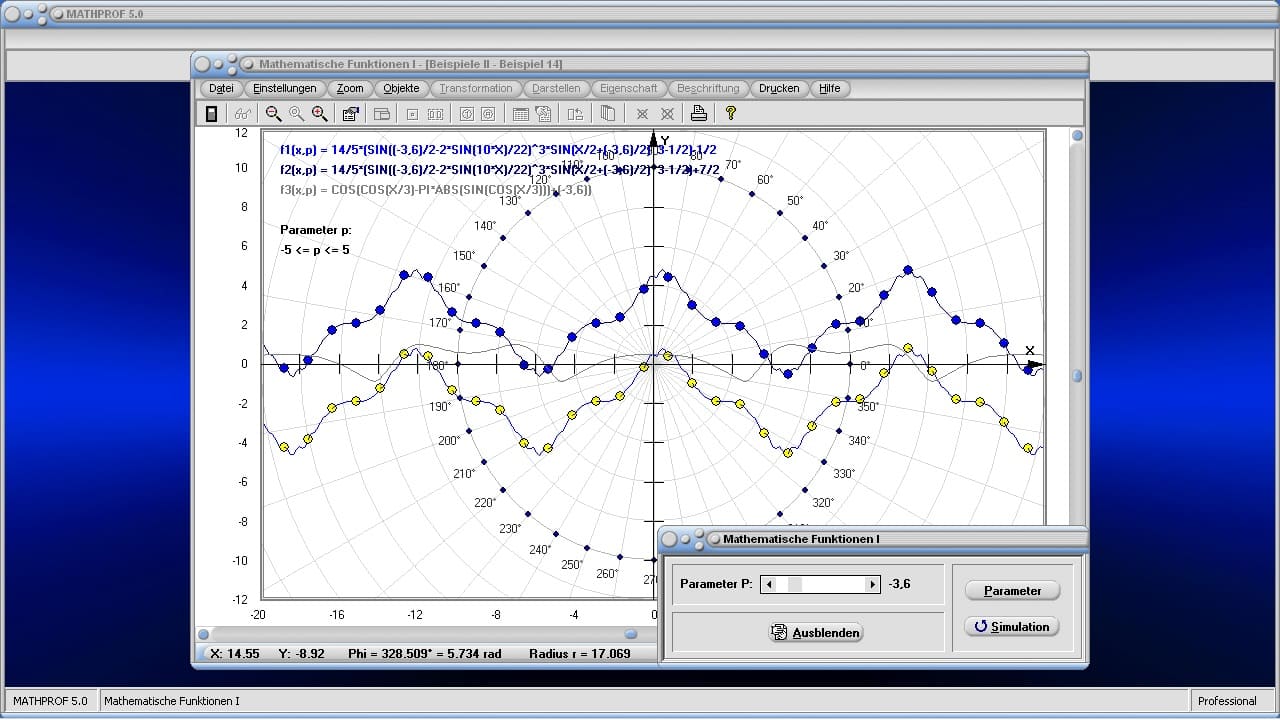Click the f3(x,p) gray formula text
The image size is (1280, 720).
pyautogui.click(x=436, y=189)
